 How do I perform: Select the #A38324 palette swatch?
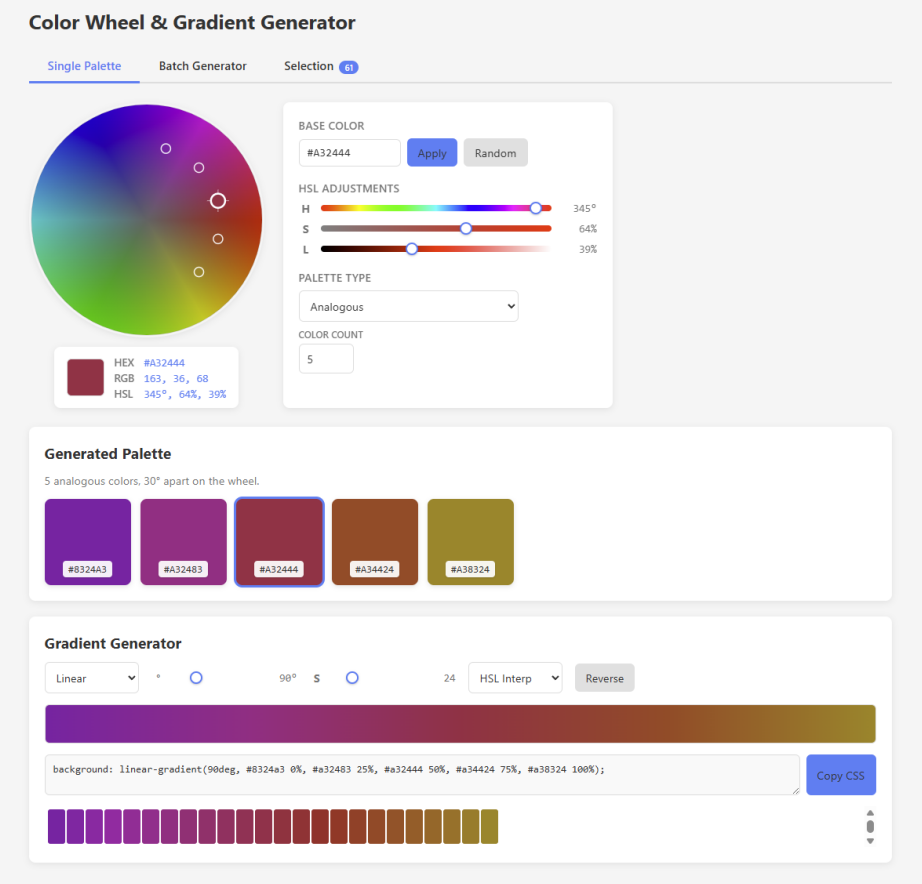(x=470, y=542)
